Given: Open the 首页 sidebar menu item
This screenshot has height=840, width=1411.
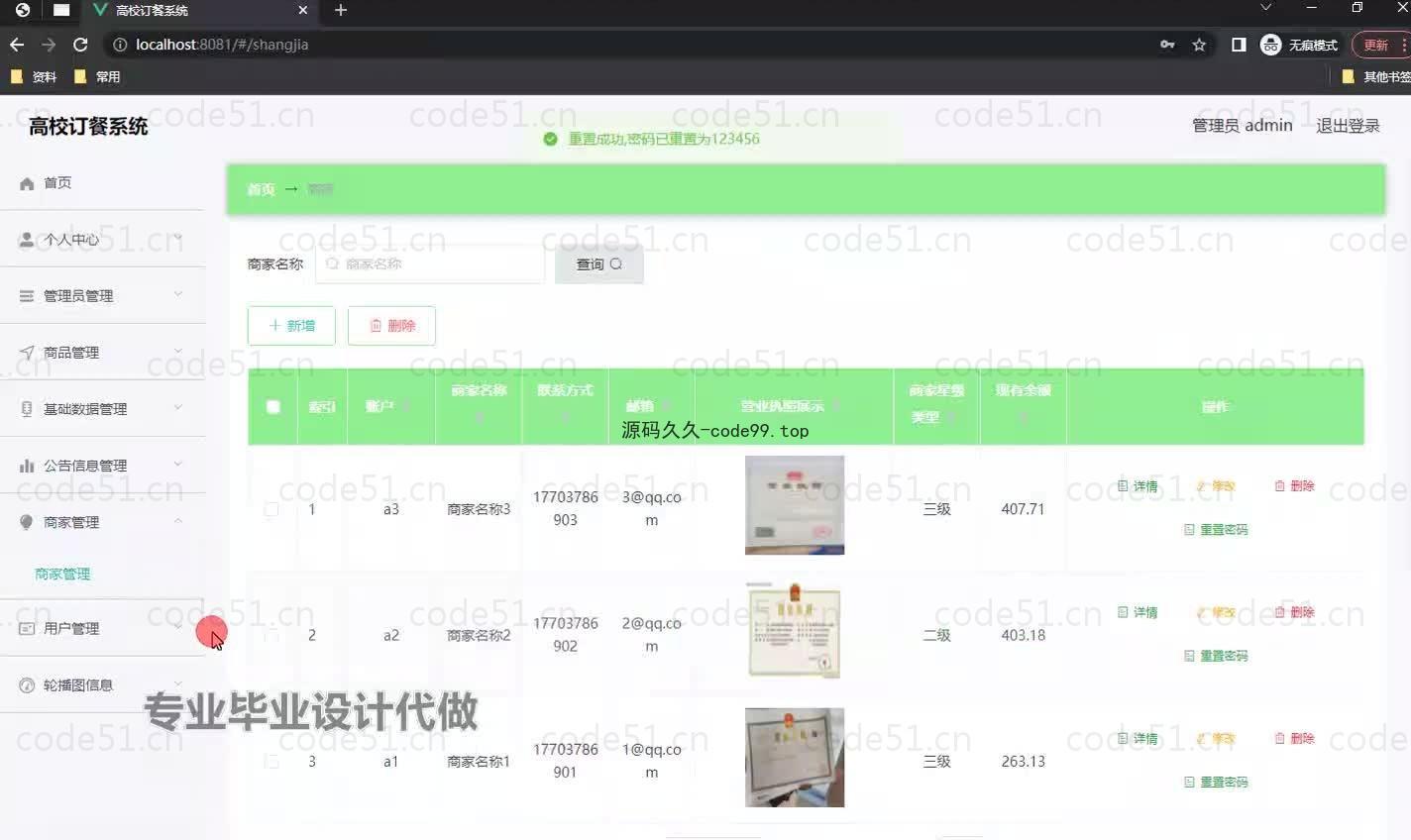Looking at the screenshot, I should click(103, 183).
